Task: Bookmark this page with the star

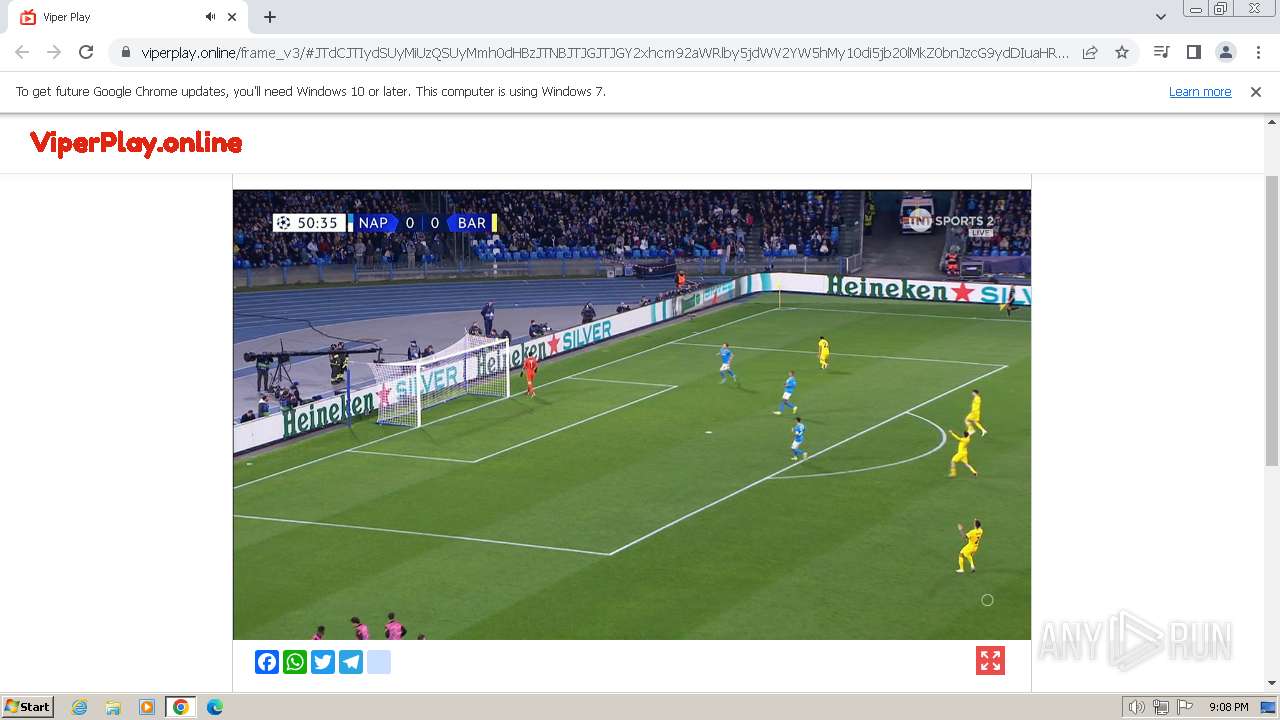Action: (1122, 52)
